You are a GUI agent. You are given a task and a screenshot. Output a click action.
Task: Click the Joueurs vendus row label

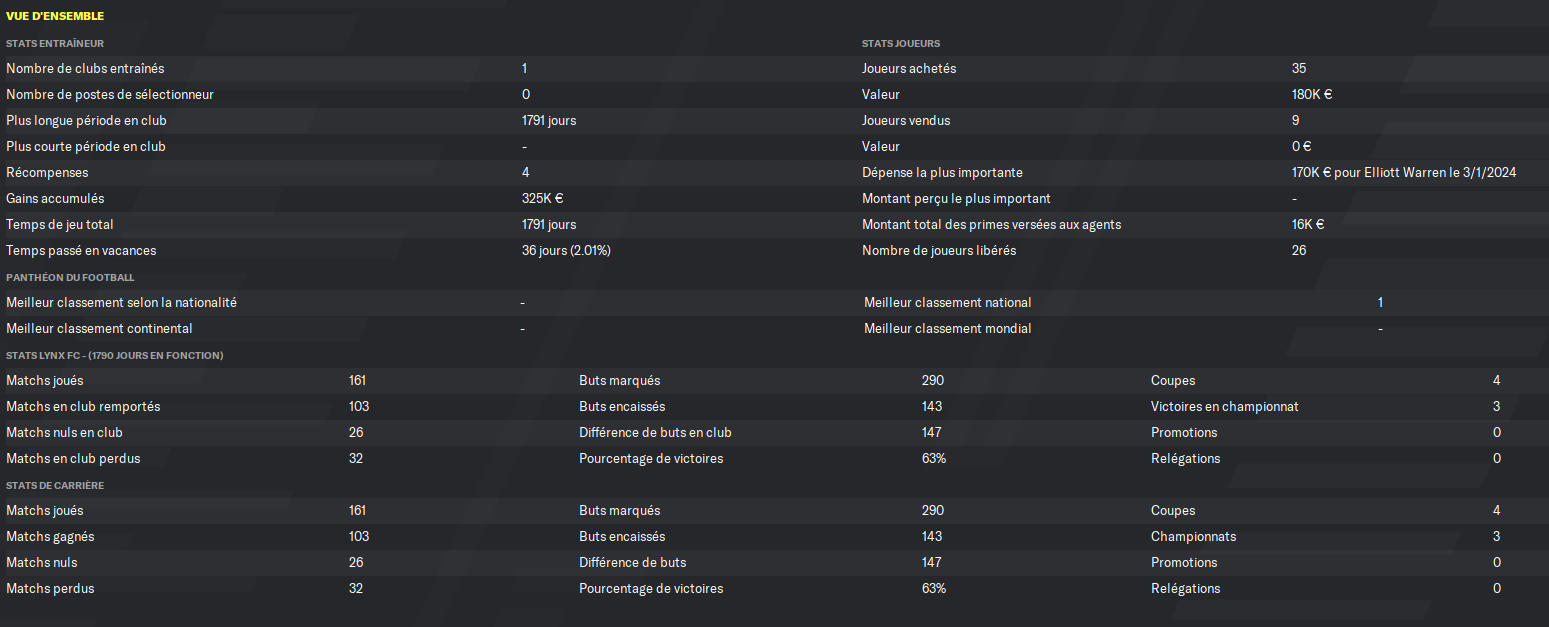(x=906, y=121)
